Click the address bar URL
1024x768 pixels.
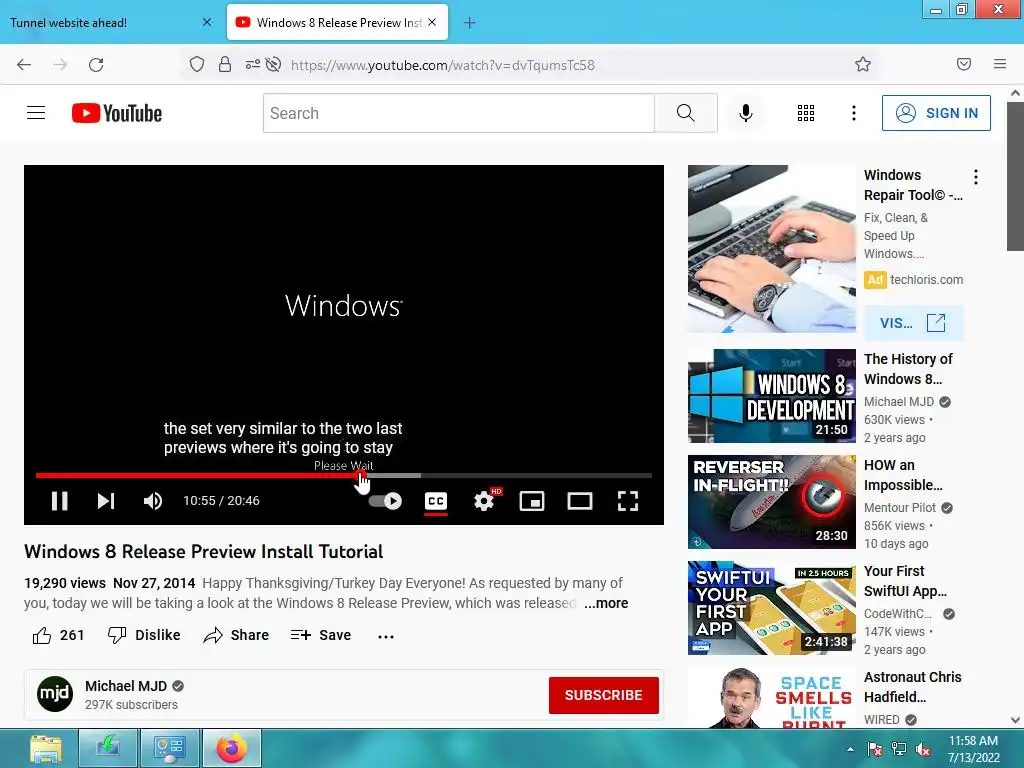pyautogui.click(x=443, y=65)
